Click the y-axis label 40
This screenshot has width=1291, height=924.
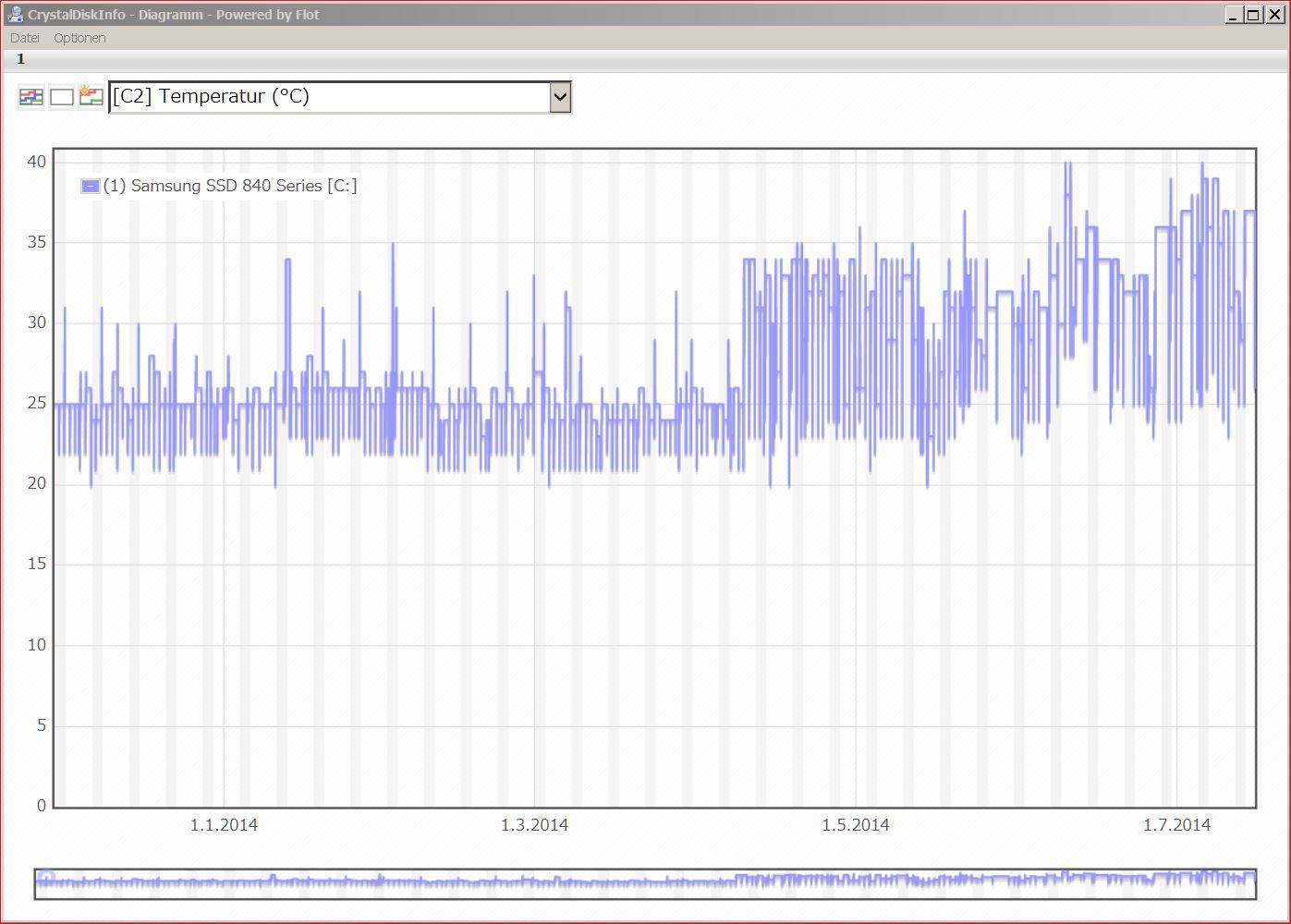coord(36,162)
